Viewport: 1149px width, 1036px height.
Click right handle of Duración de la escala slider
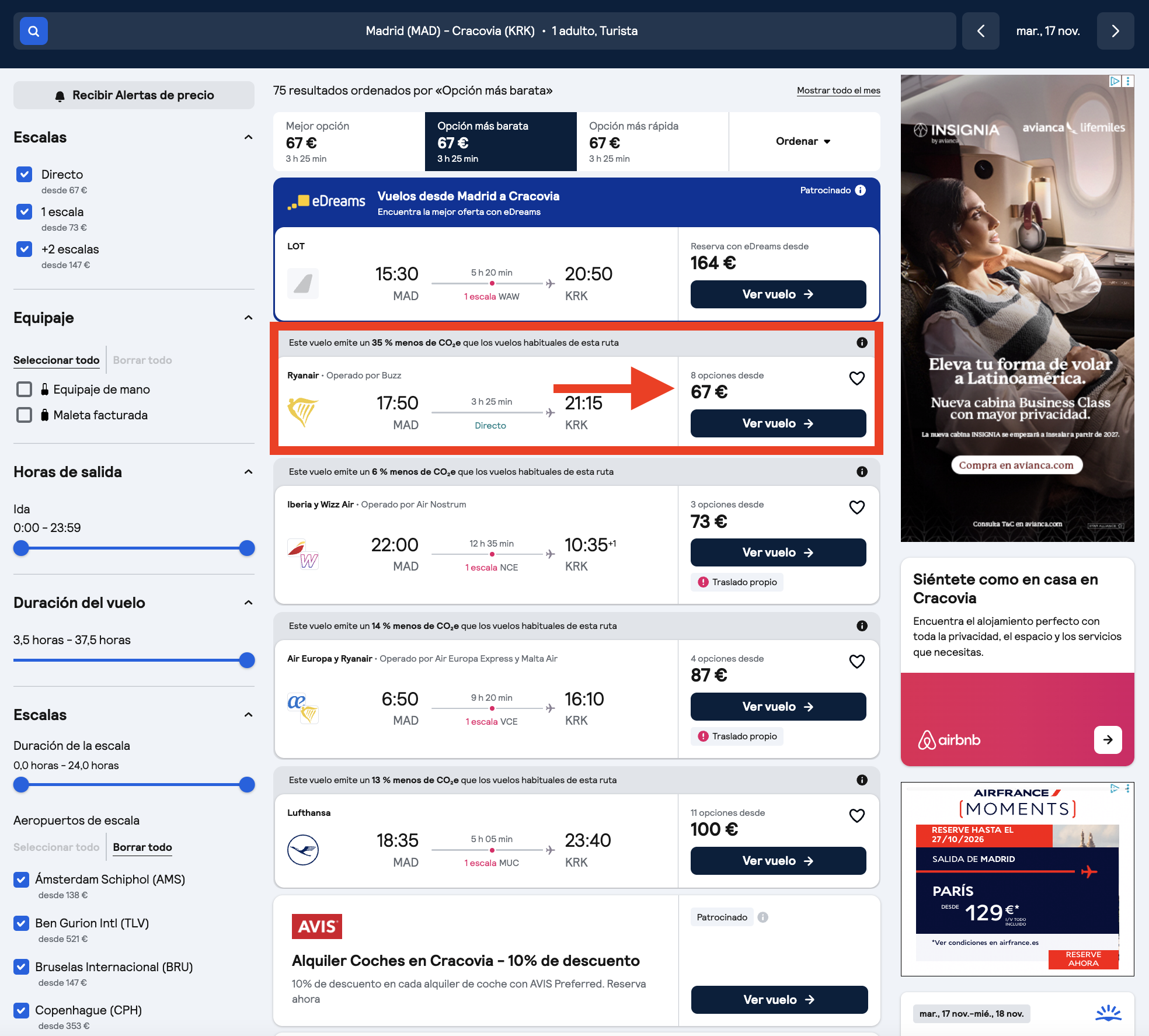[247, 785]
